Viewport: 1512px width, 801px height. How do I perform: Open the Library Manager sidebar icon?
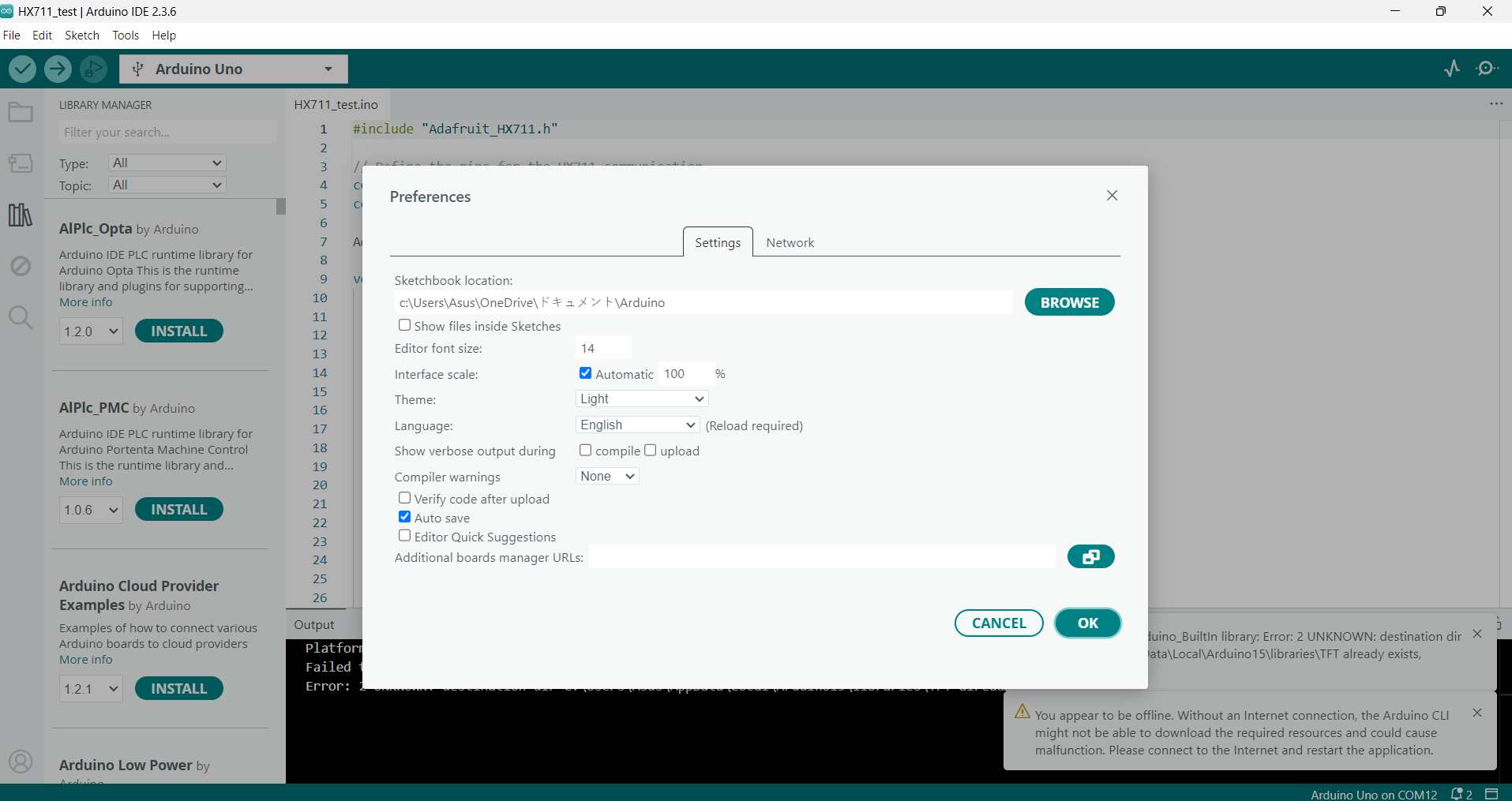(x=21, y=215)
